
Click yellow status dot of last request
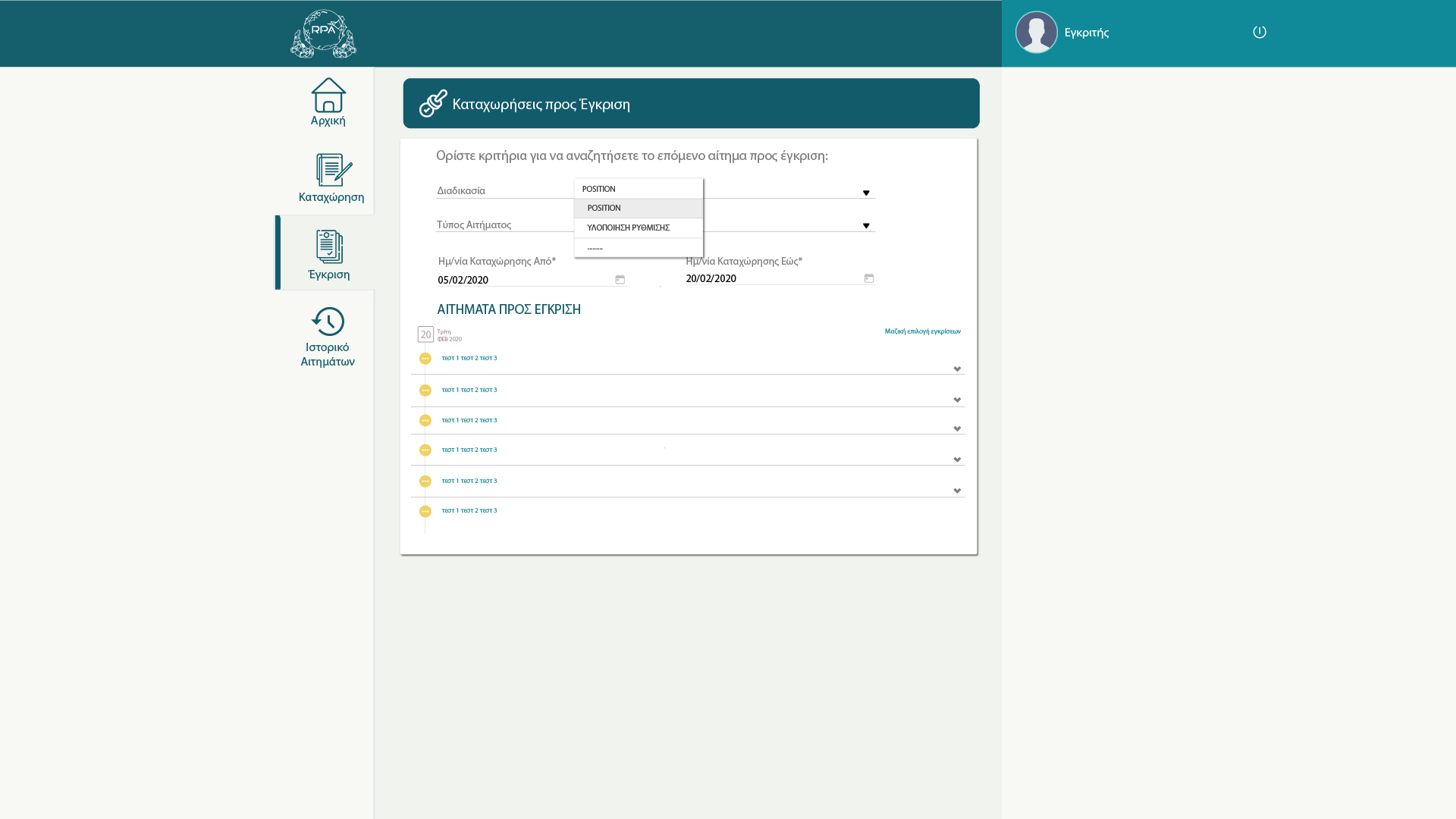(425, 511)
